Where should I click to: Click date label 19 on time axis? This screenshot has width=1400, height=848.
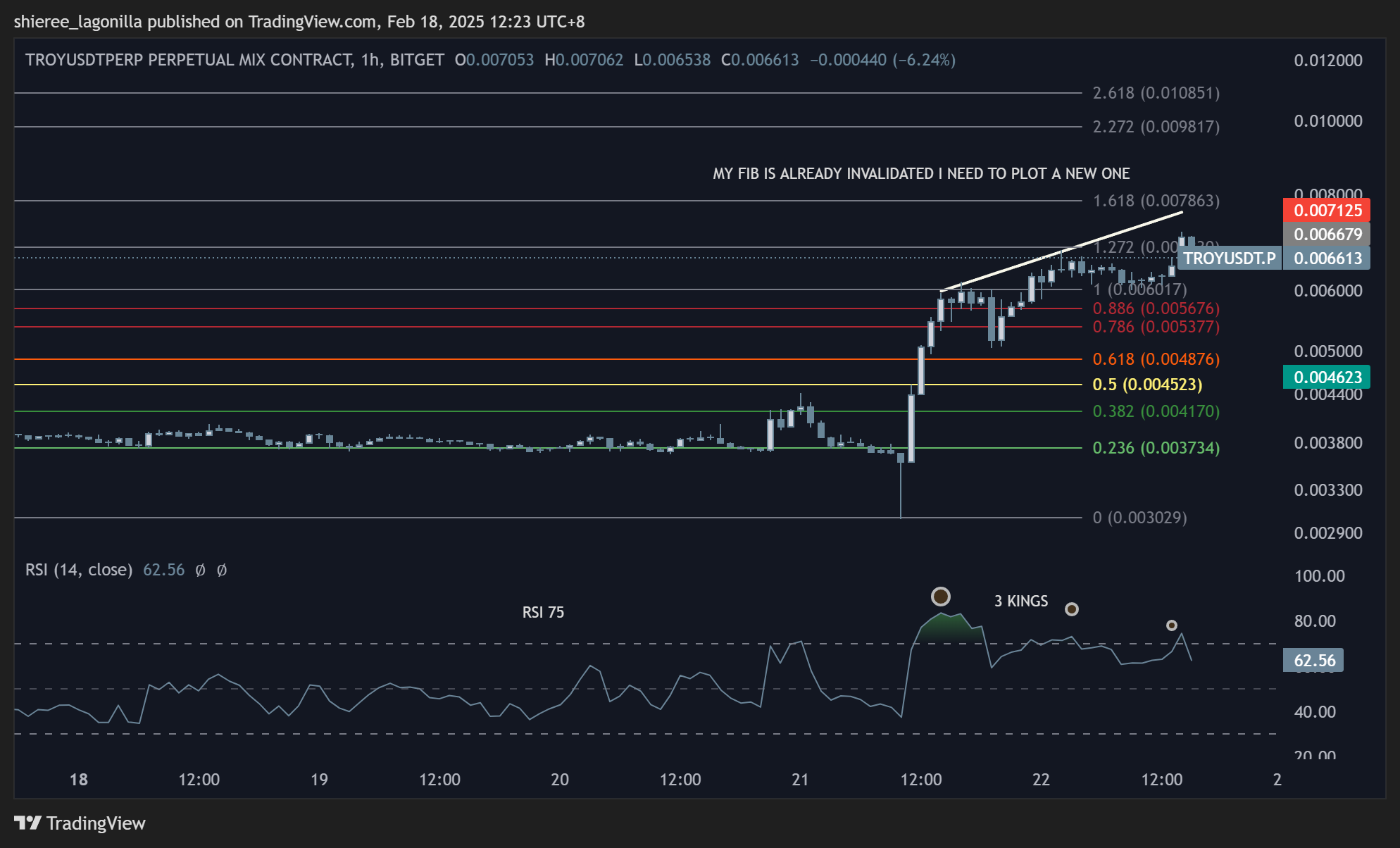point(319,780)
